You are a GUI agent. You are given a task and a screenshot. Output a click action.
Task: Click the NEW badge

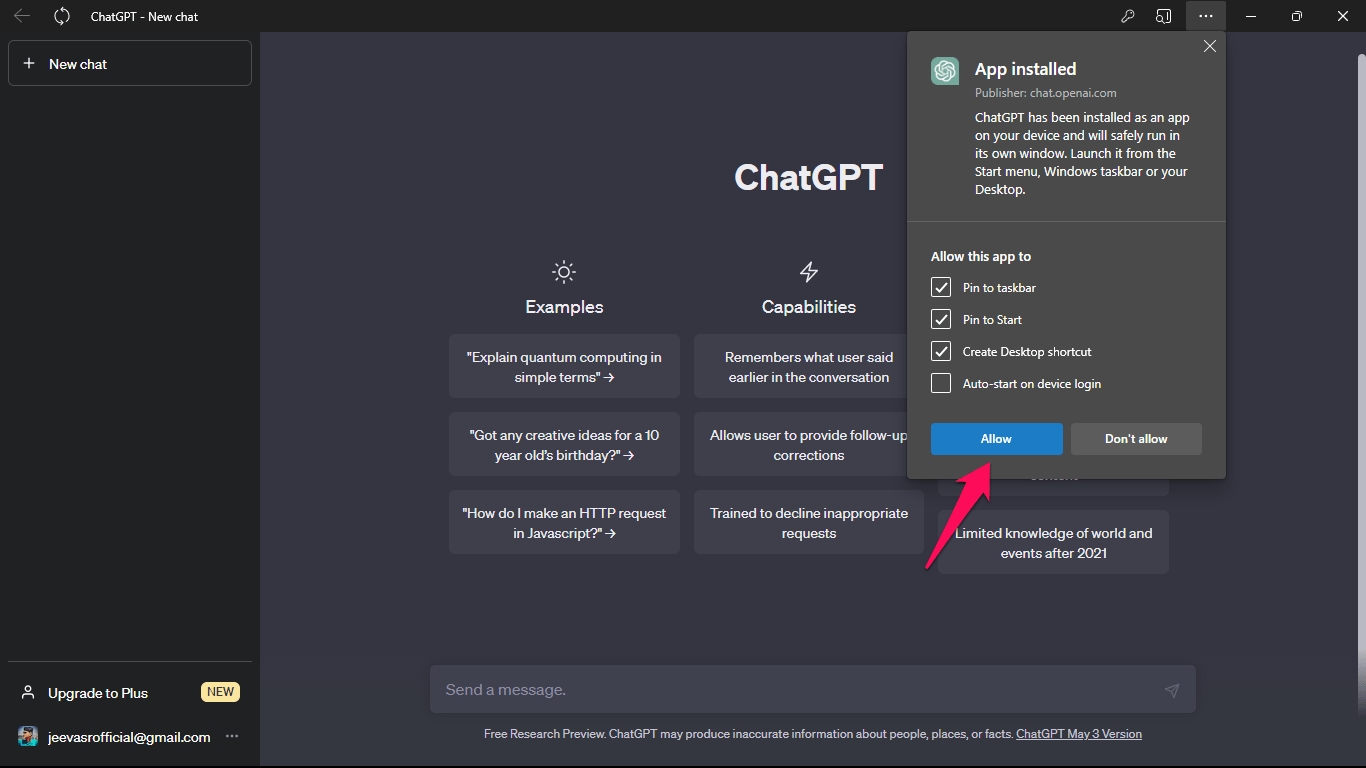coord(220,692)
